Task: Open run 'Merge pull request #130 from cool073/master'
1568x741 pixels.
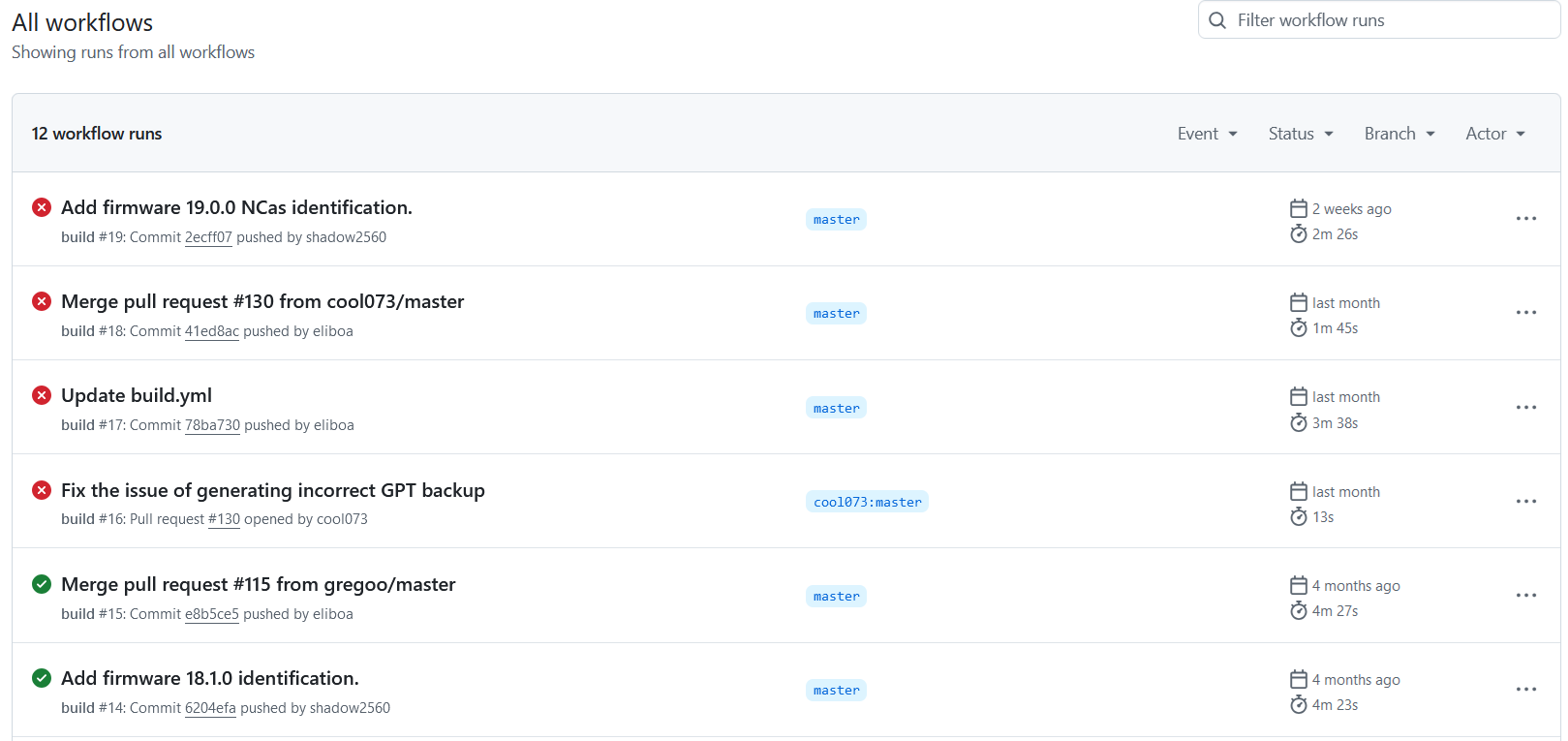Action: [x=262, y=301]
